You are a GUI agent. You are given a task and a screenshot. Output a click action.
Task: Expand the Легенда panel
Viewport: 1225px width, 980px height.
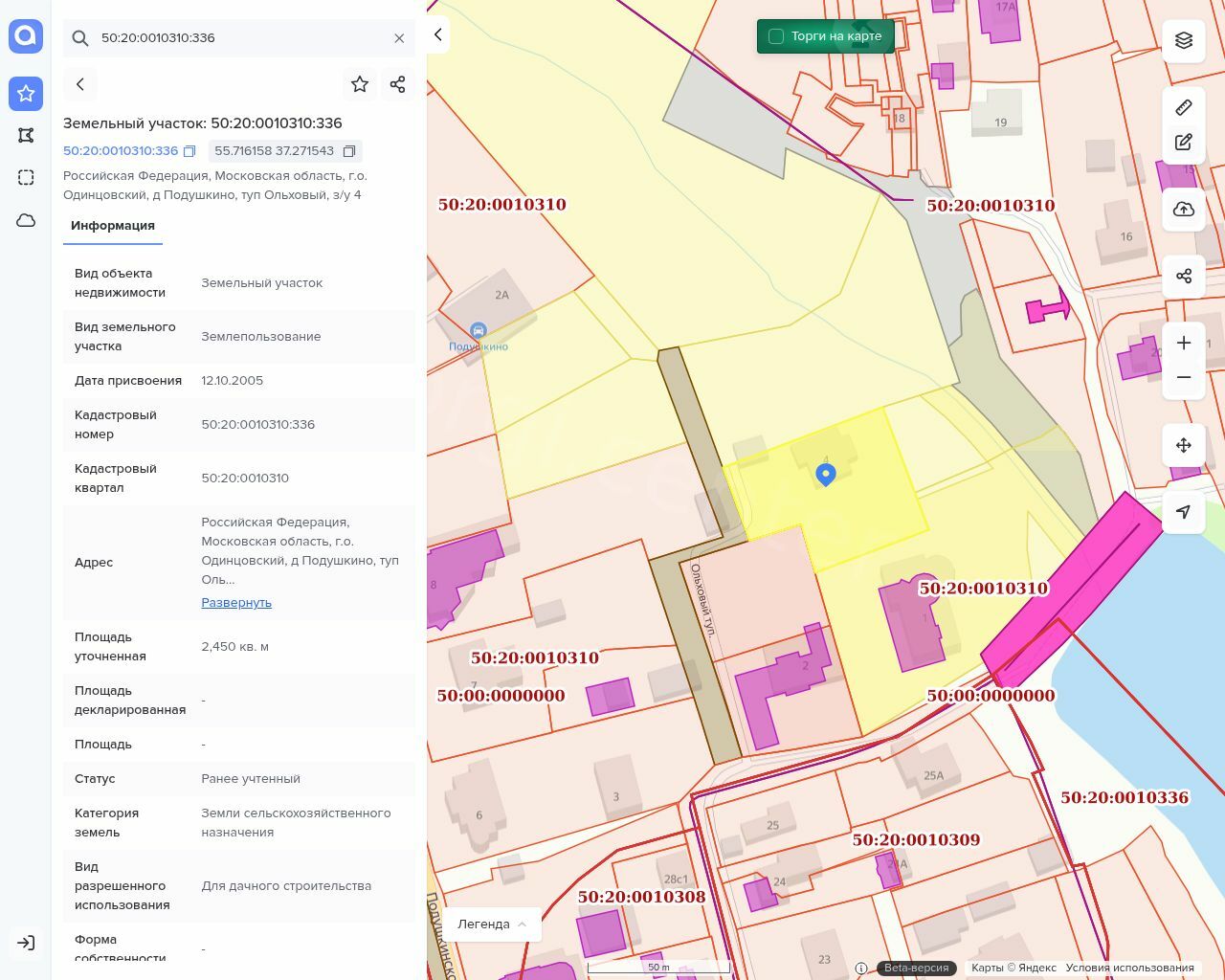492,924
